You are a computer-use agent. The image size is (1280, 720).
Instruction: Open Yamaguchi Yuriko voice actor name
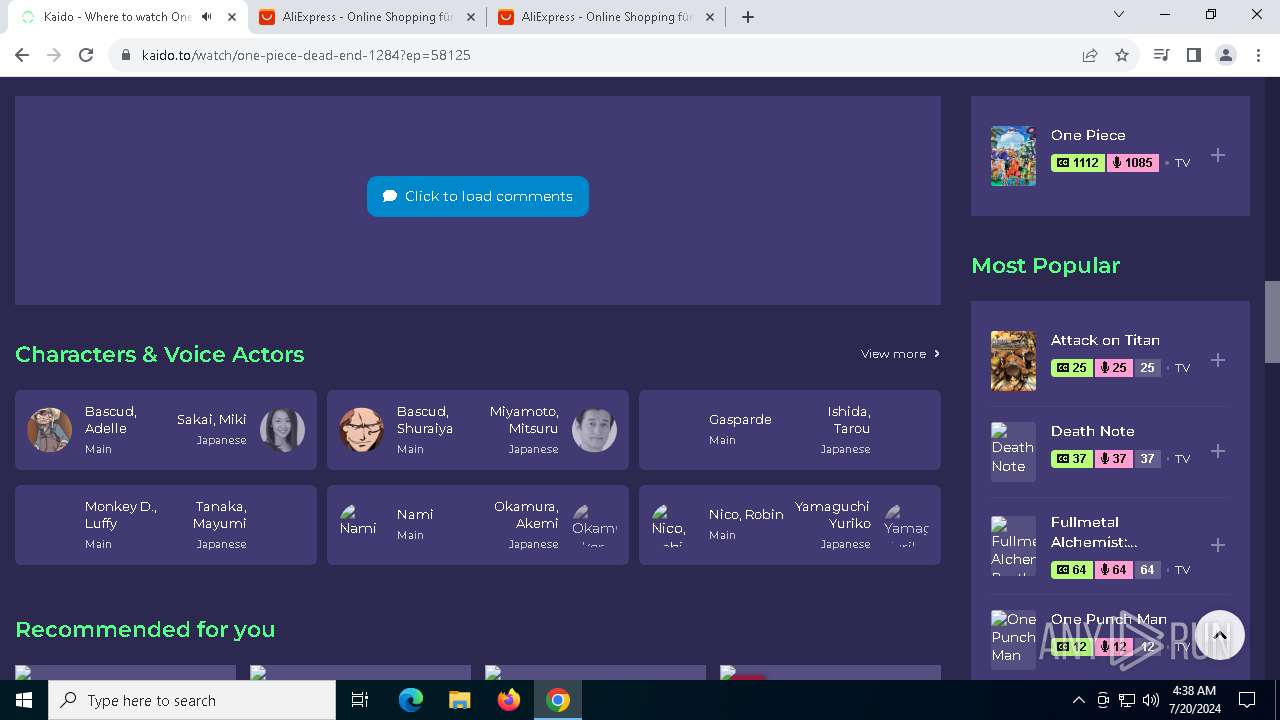click(x=833, y=515)
